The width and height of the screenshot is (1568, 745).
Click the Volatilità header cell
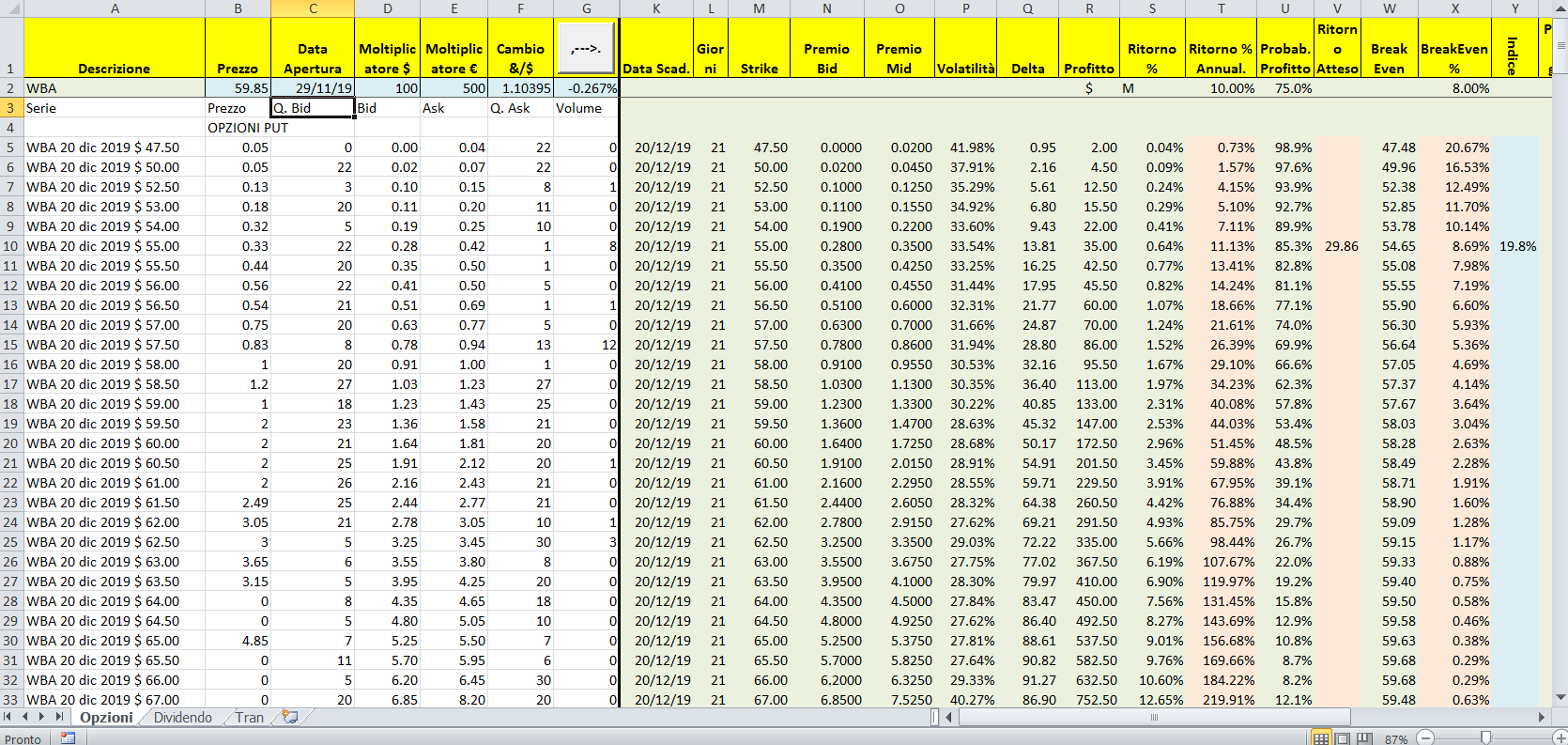tap(966, 48)
